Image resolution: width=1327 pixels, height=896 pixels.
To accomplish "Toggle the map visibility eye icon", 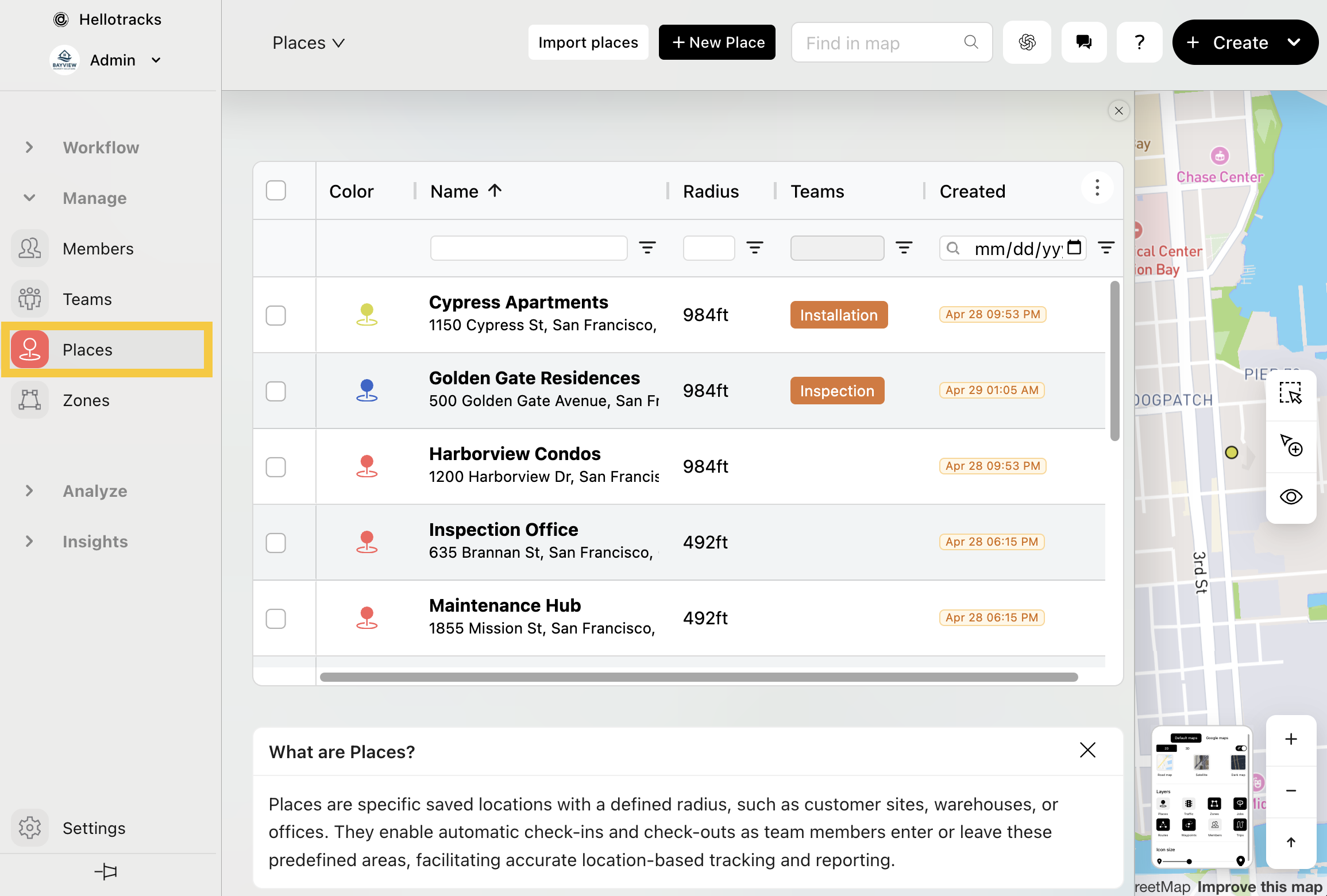I will point(1290,497).
